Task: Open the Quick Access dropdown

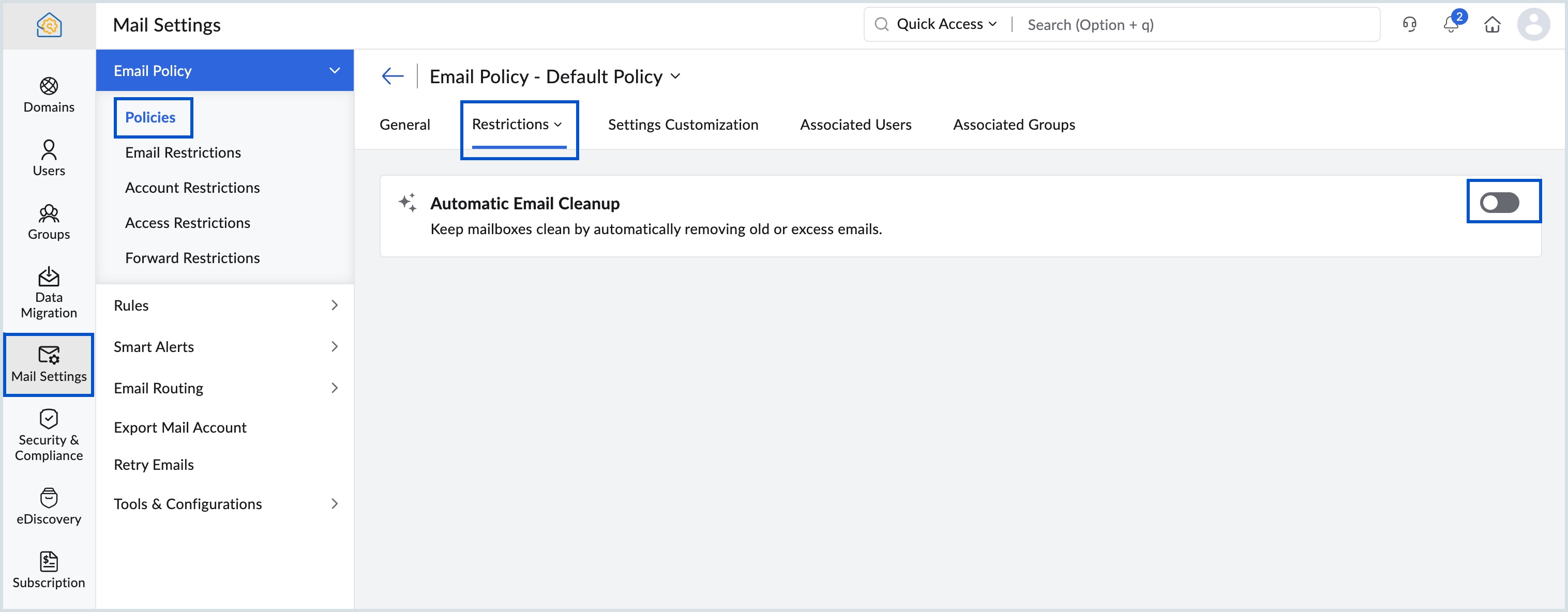Action: [946, 24]
